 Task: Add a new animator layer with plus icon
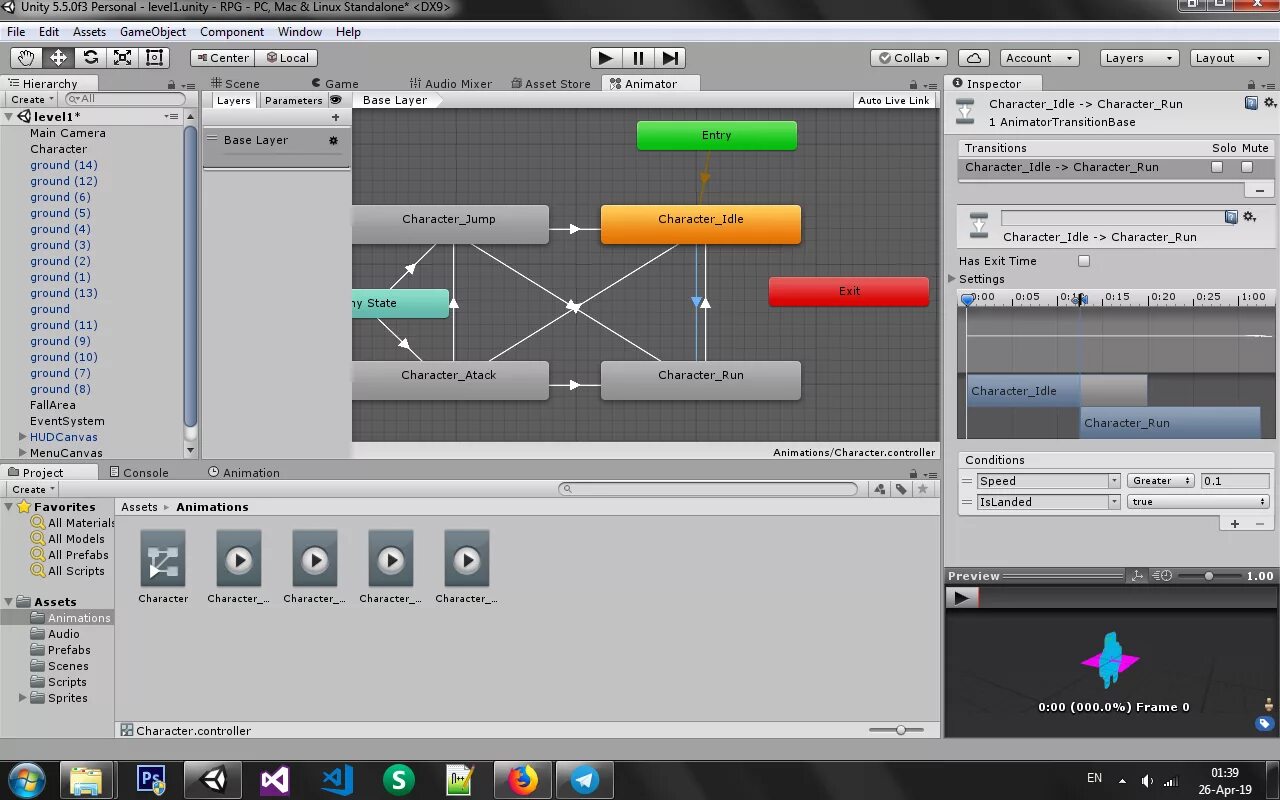(x=335, y=117)
